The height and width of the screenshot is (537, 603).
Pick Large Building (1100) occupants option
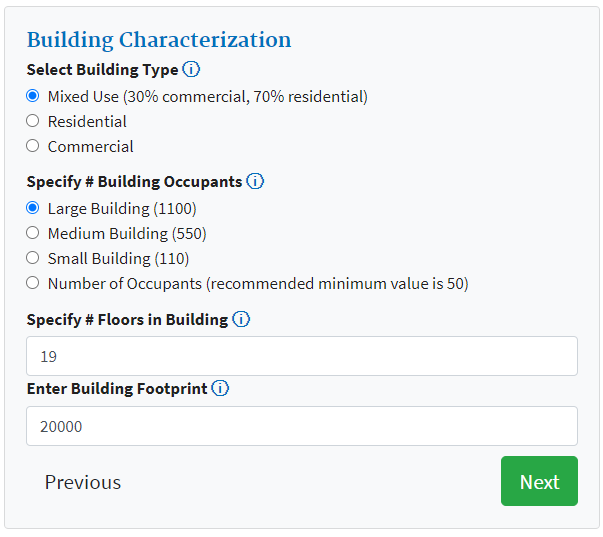click(x=33, y=209)
